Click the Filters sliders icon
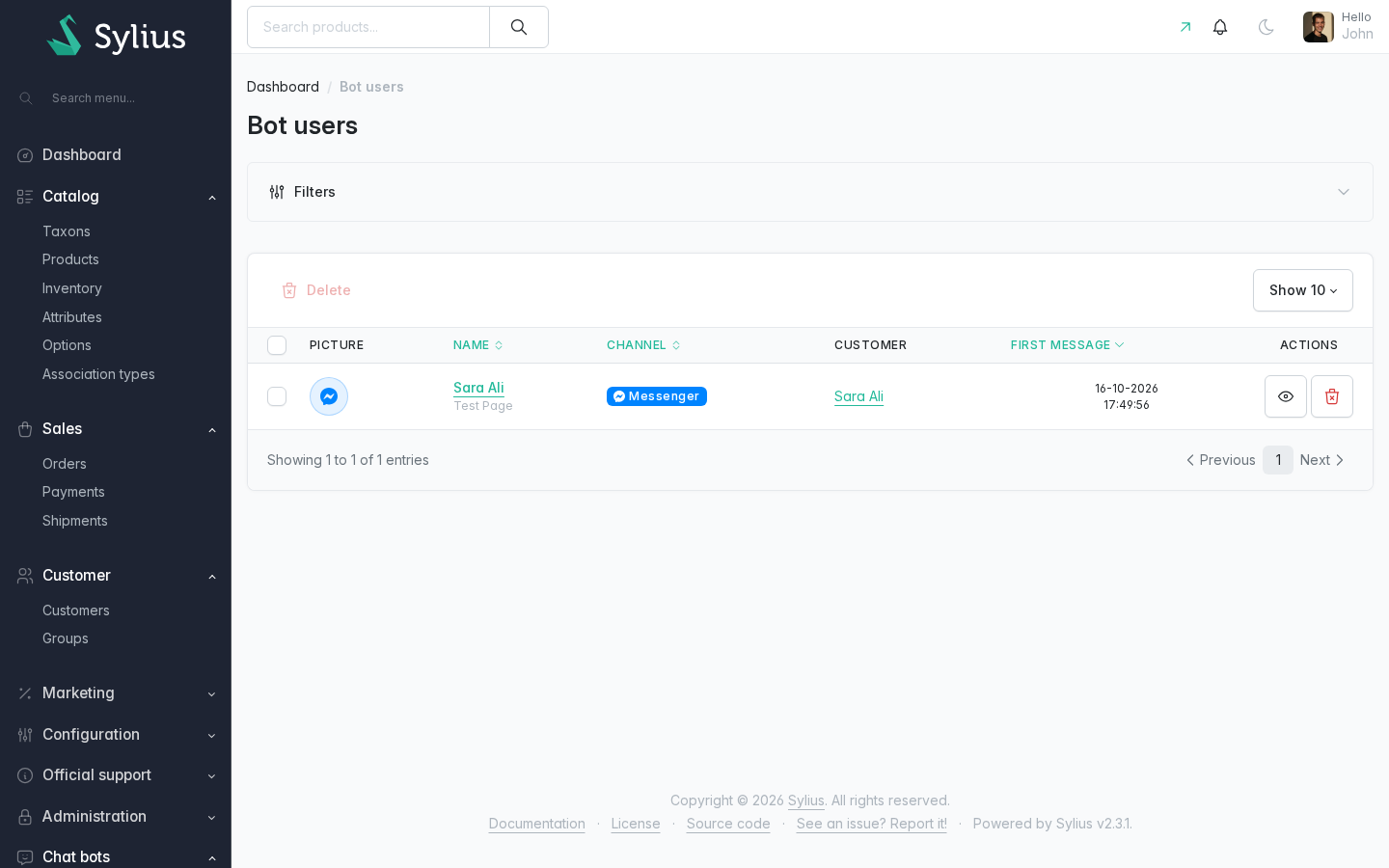Viewport: 1389px width, 868px height. click(x=277, y=192)
